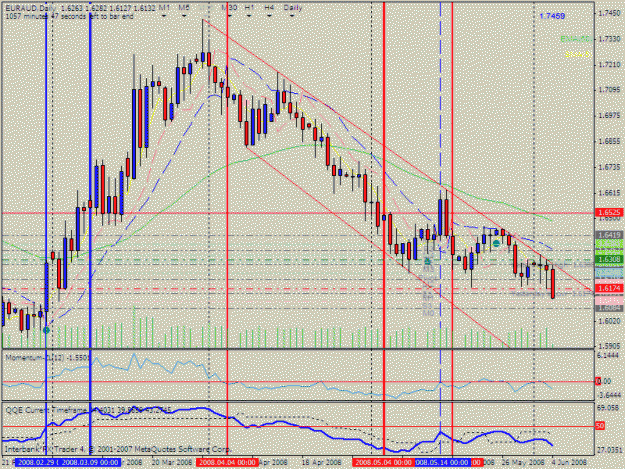The width and height of the screenshot is (625, 469).
Task: Click the arrow under Daily
Action: 292,16
